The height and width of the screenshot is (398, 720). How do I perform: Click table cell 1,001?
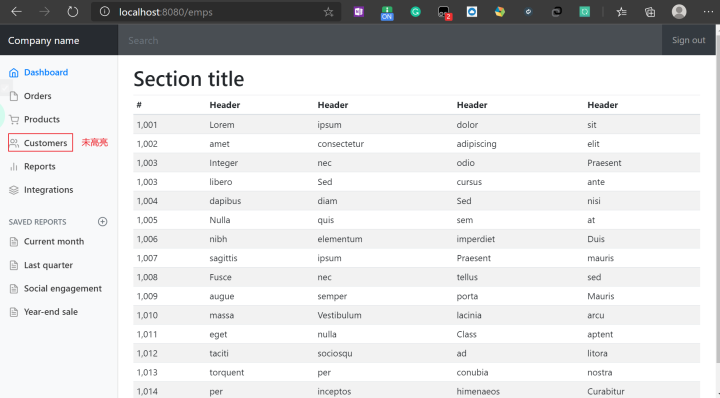pyautogui.click(x=147, y=125)
